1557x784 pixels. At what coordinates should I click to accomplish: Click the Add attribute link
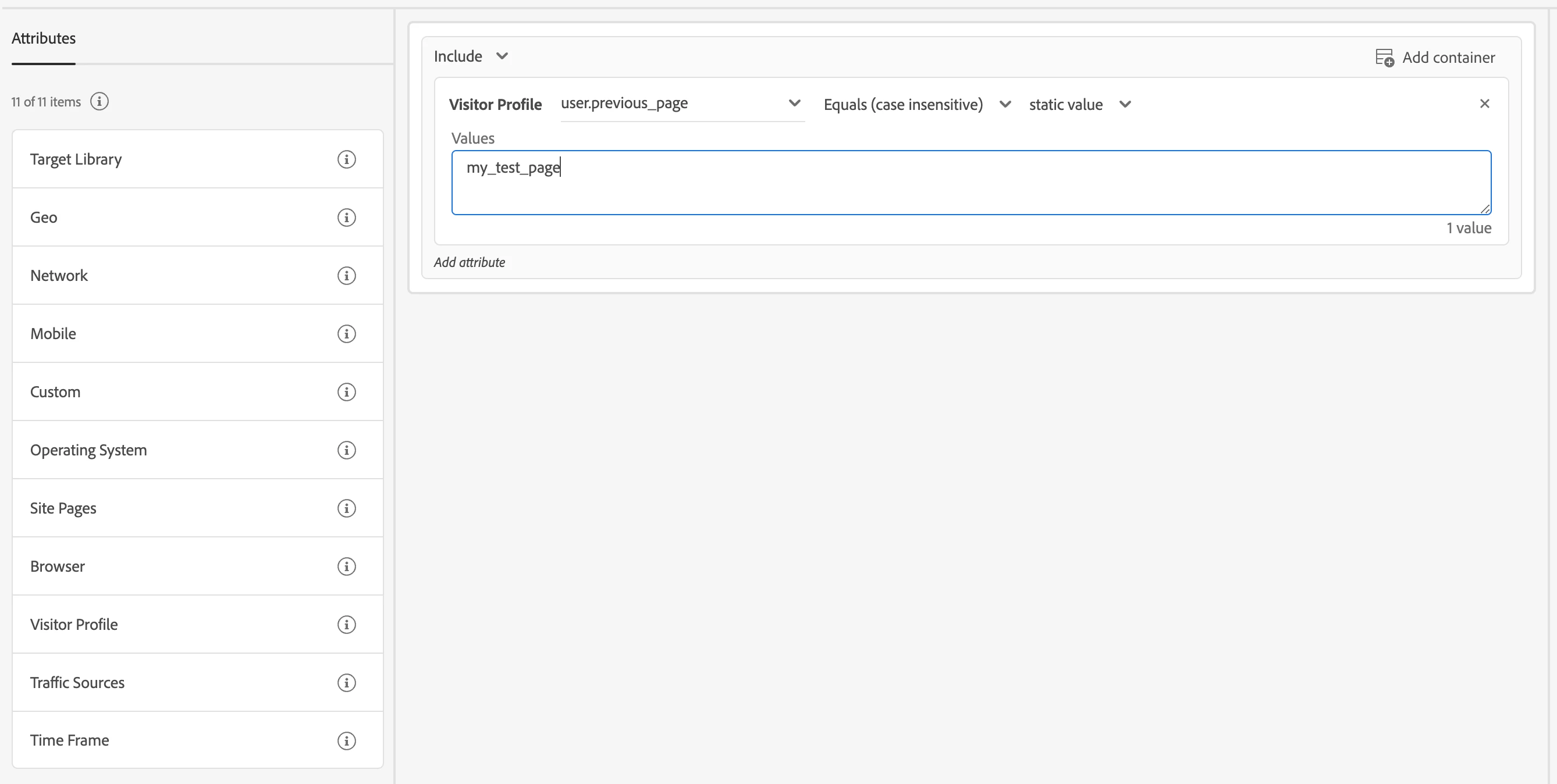point(469,262)
